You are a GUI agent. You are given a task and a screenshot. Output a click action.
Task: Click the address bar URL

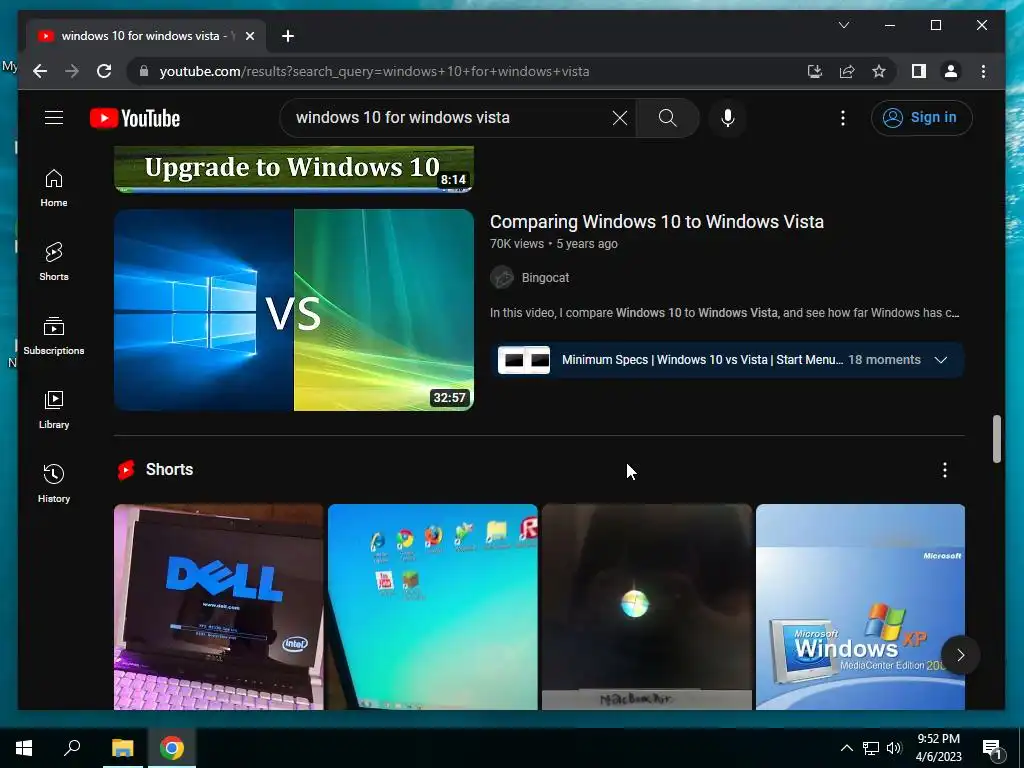[x=374, y=71]
